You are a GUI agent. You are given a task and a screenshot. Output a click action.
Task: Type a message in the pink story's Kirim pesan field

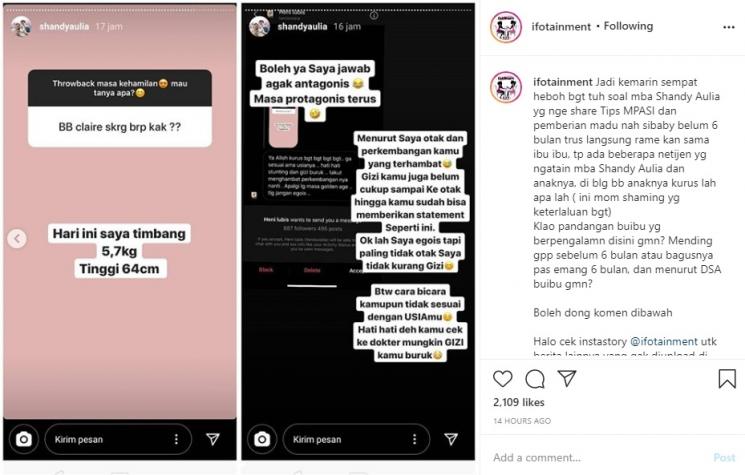pos(112,439)
